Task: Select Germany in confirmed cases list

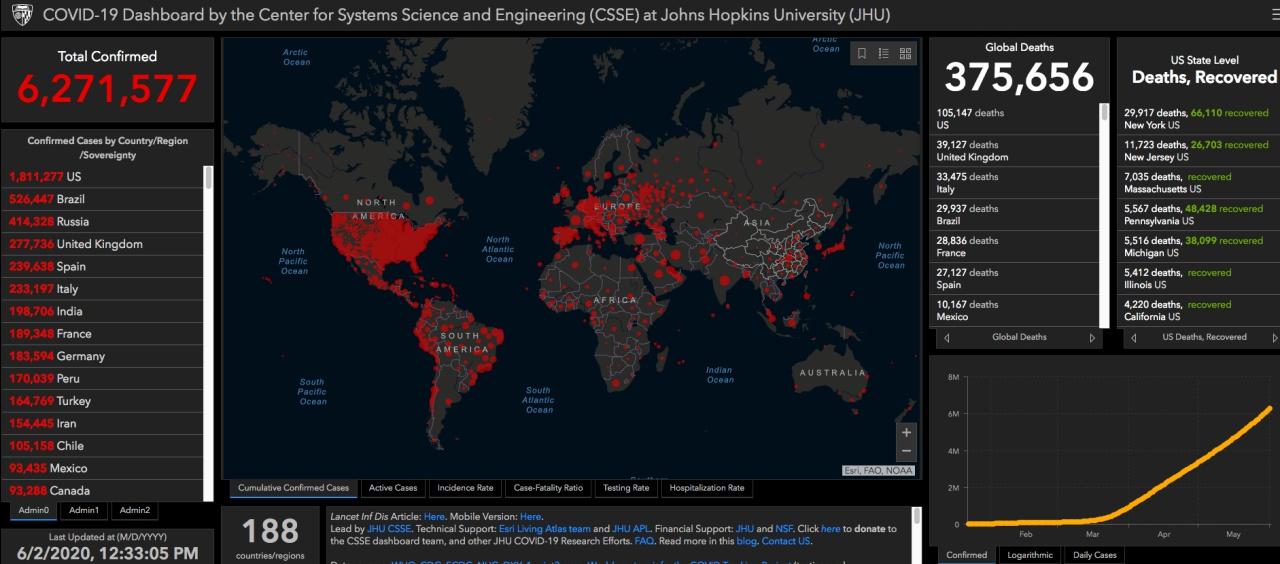Action: tap(104, 356)
